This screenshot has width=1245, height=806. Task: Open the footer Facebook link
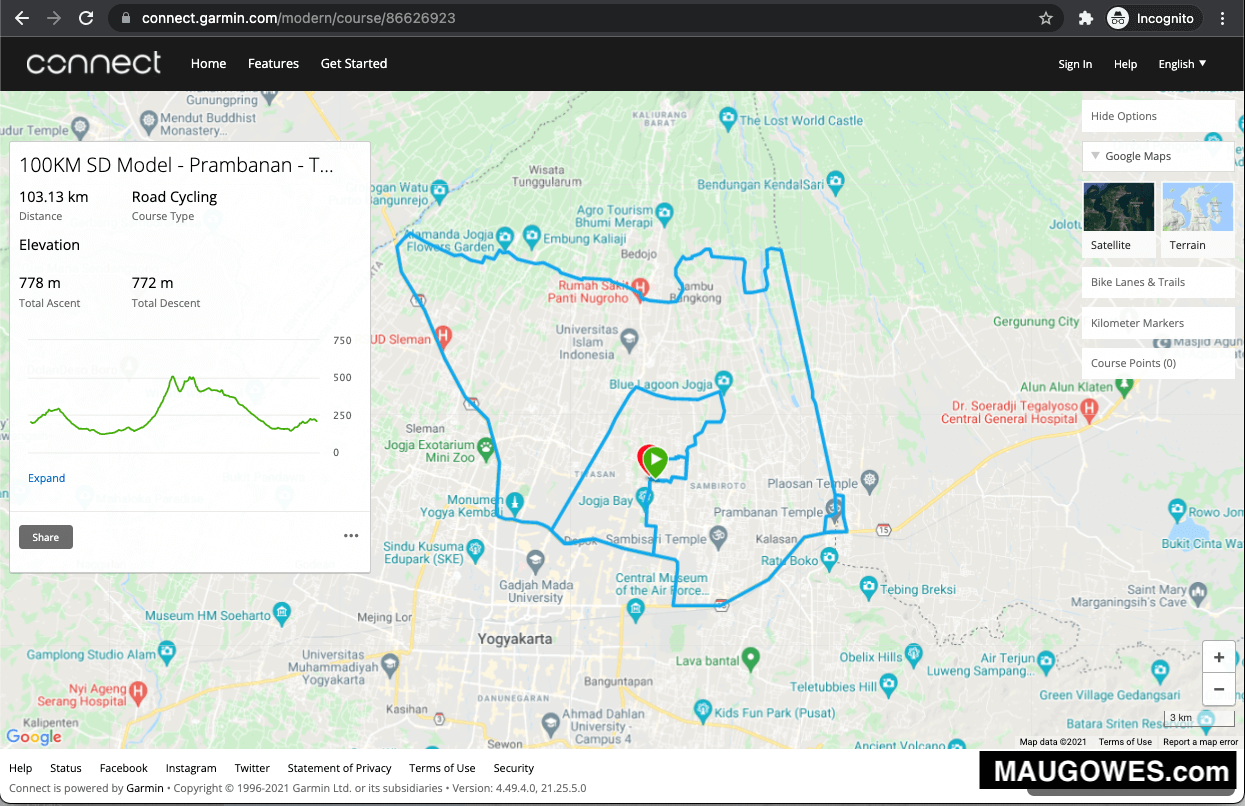[123, 768]
